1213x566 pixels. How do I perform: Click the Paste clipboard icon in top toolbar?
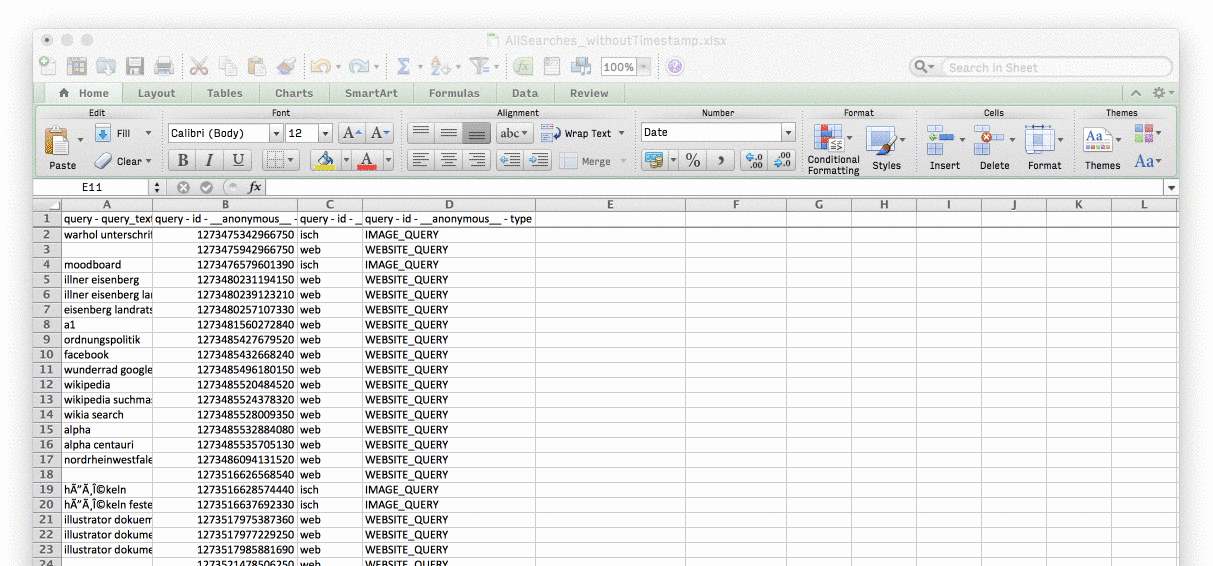coord(257,67)
